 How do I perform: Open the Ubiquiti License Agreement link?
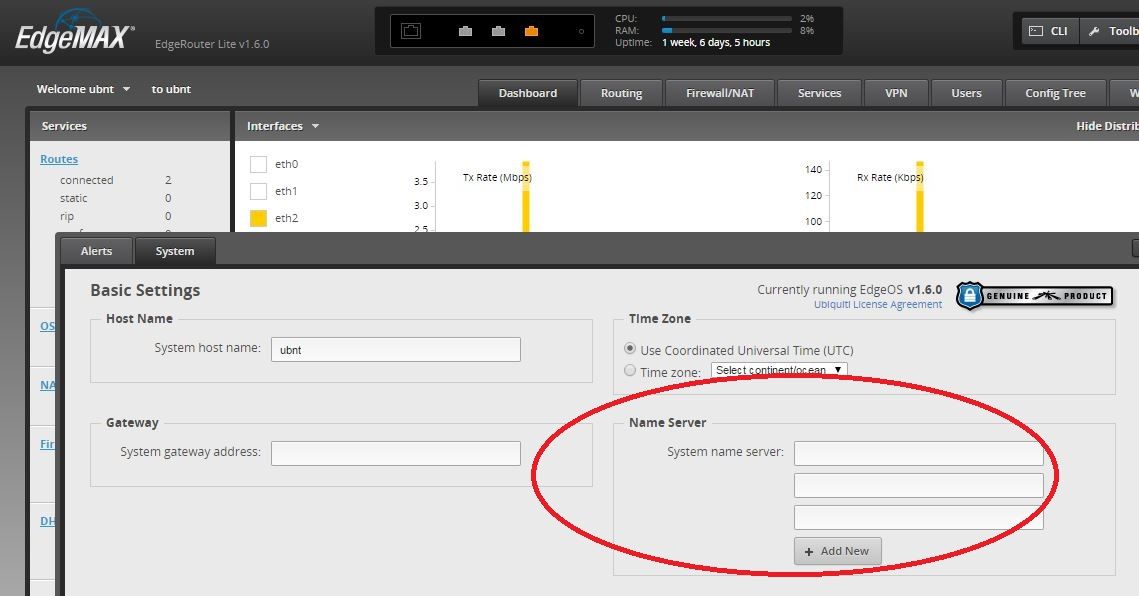[x=877, y=305]
